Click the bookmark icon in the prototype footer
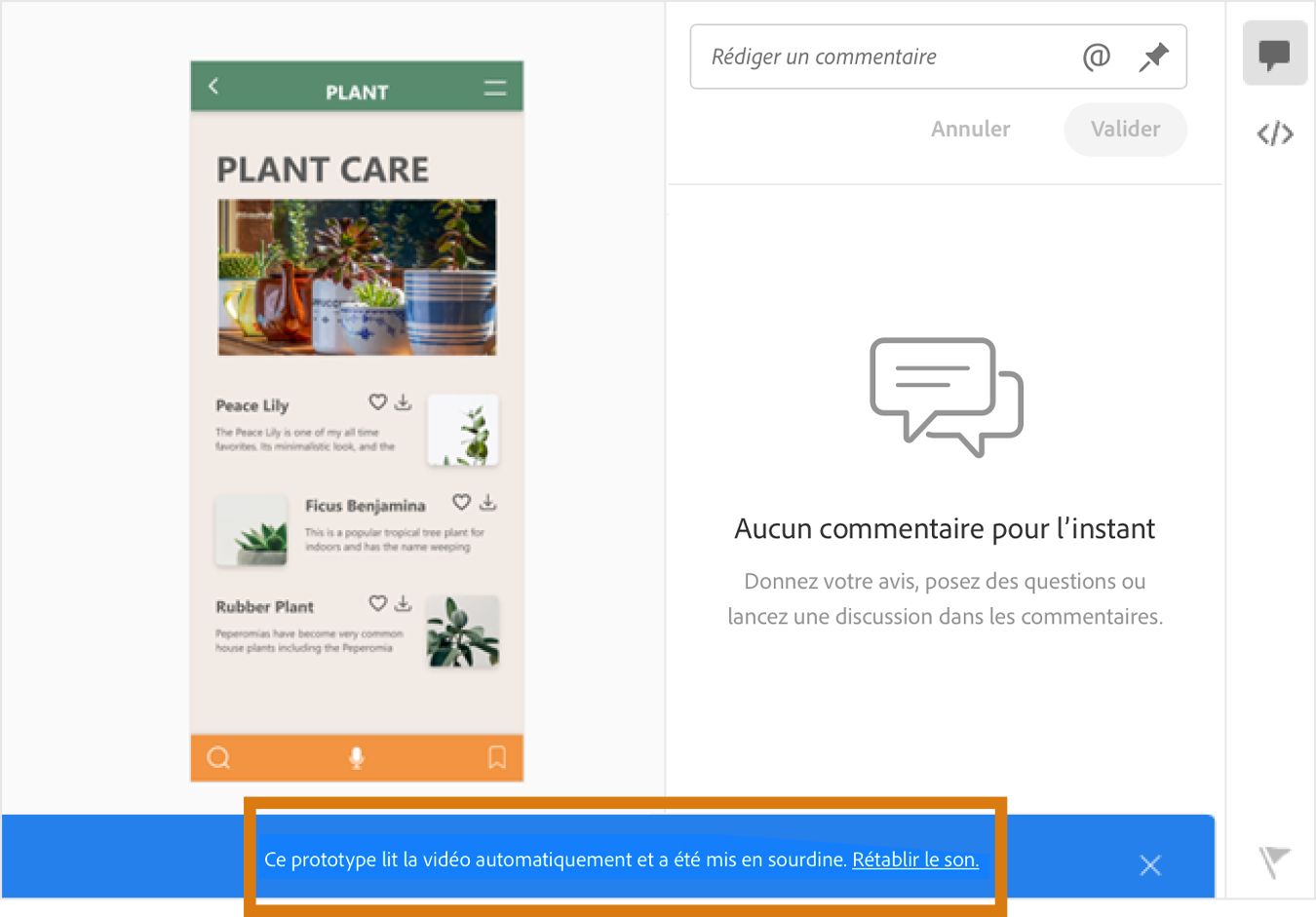 tap(496, 757)
